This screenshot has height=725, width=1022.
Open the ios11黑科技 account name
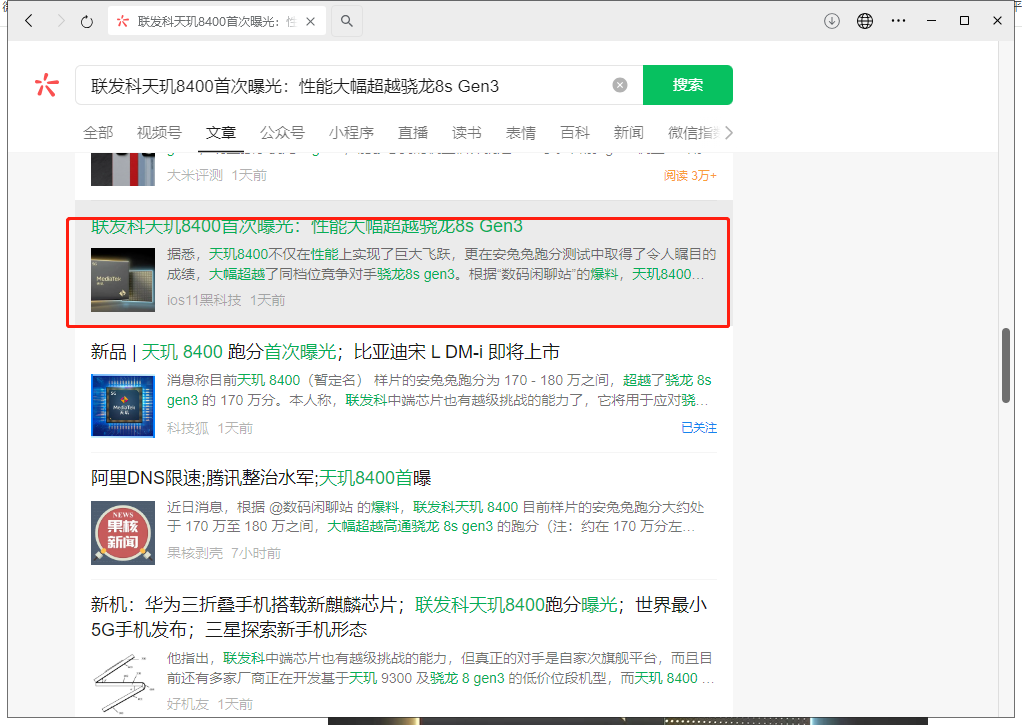(204, 301)
